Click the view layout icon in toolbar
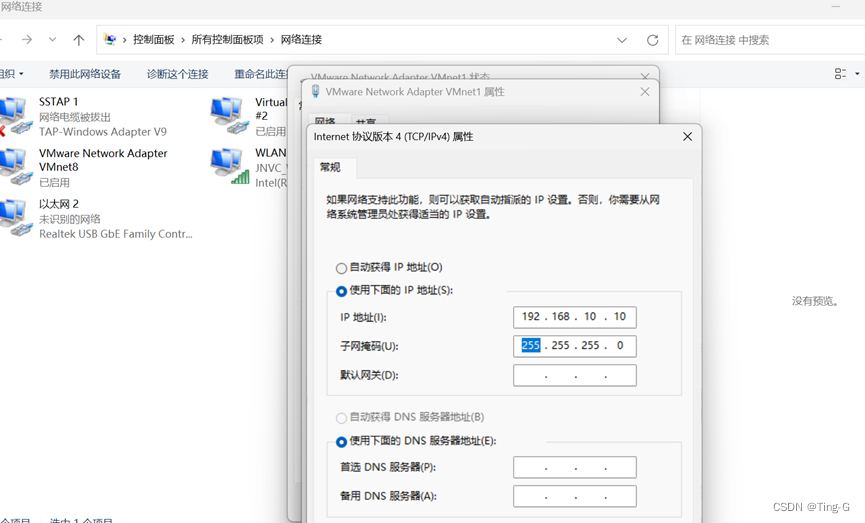The image size is (865, 523). click(840, 74)
